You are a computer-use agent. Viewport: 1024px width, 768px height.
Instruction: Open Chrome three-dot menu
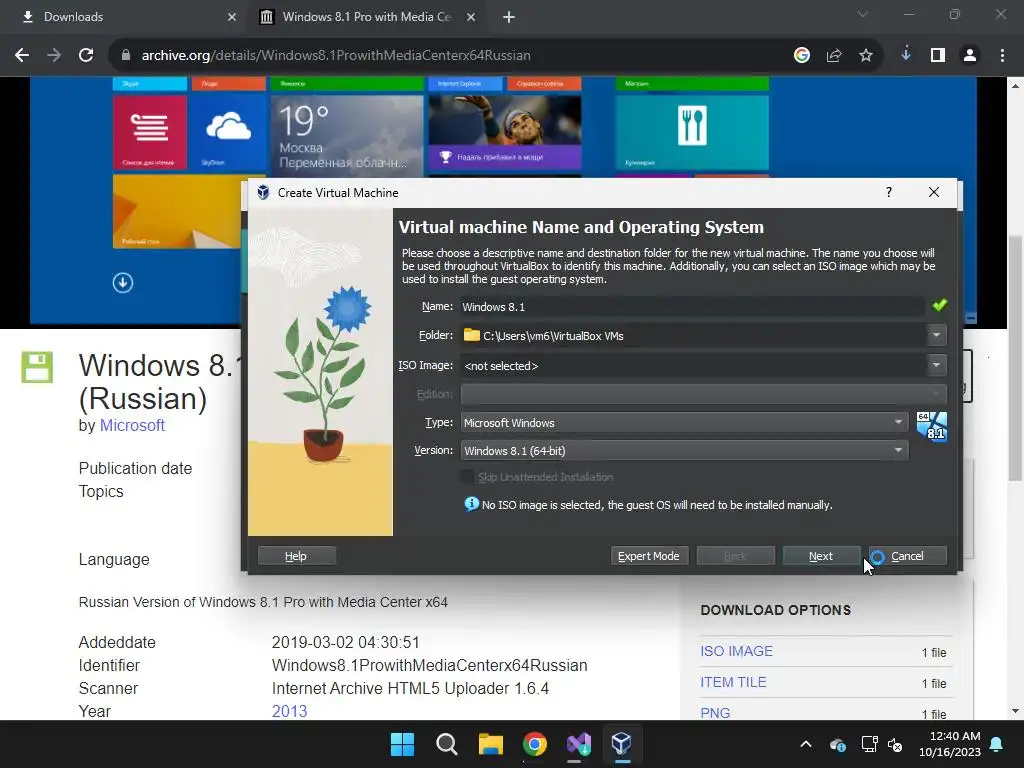click(1002, 56)
